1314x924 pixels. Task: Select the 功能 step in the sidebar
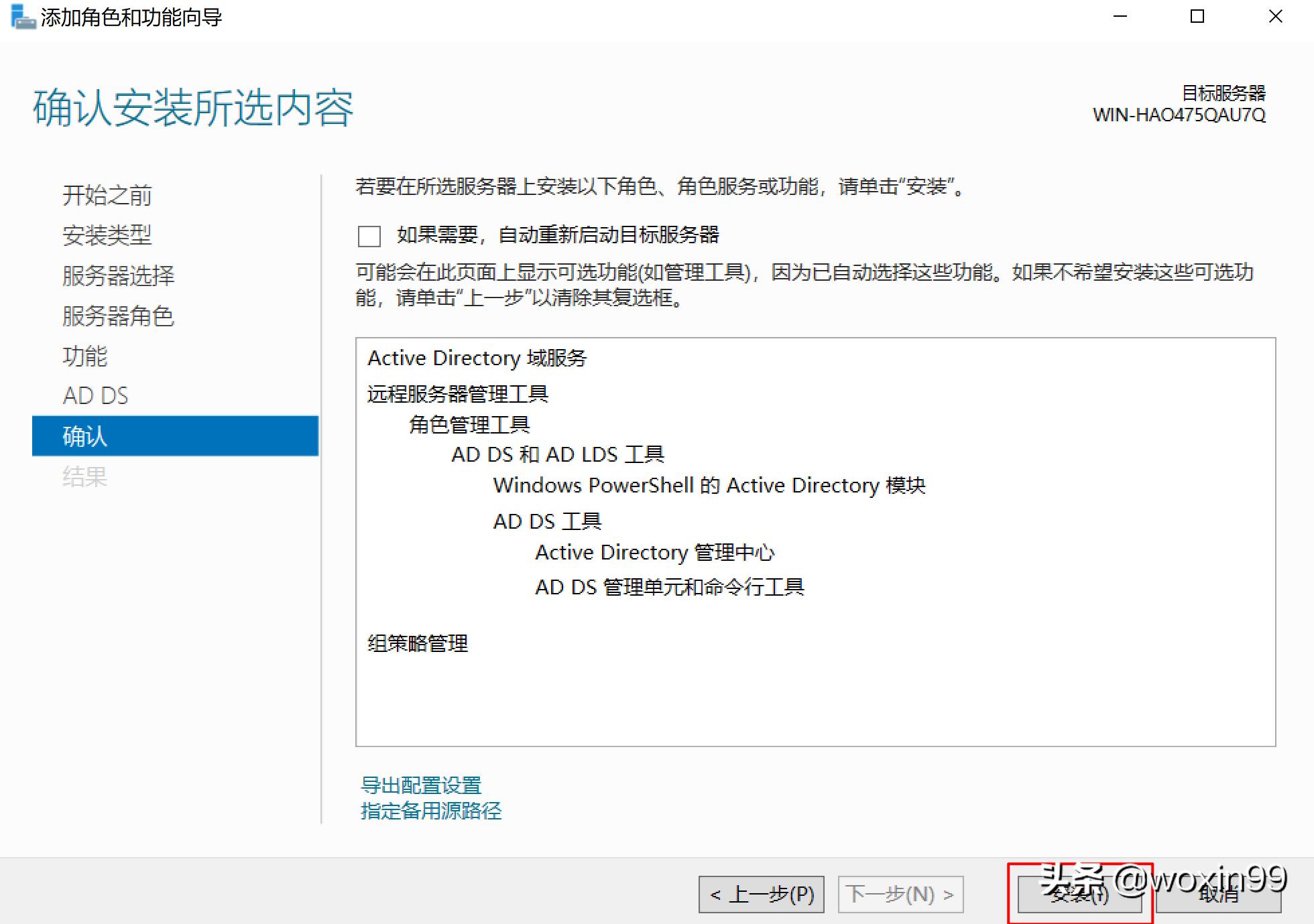(84, 356)
